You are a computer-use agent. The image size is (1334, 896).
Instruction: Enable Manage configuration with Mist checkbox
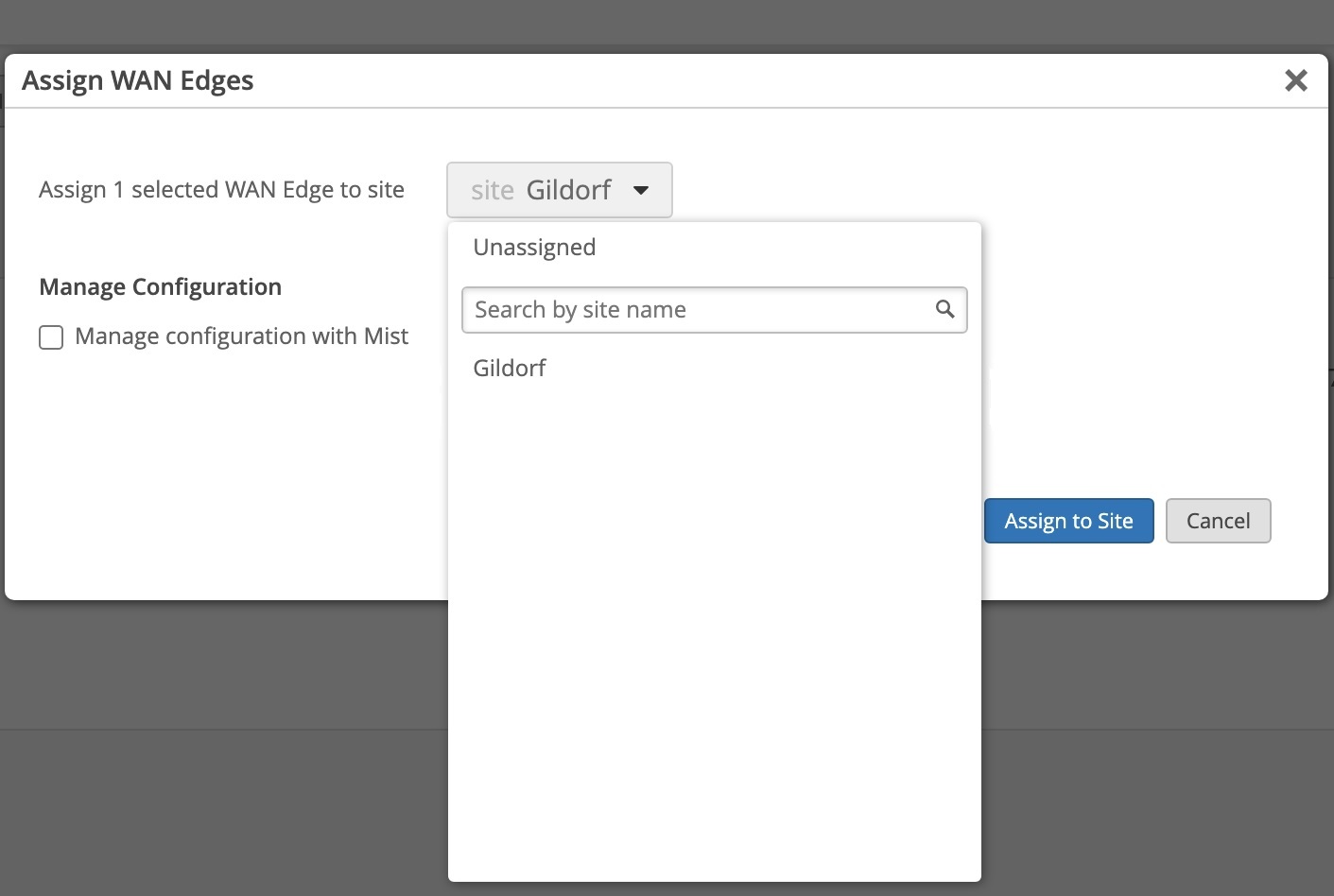(x=51, y=337)
